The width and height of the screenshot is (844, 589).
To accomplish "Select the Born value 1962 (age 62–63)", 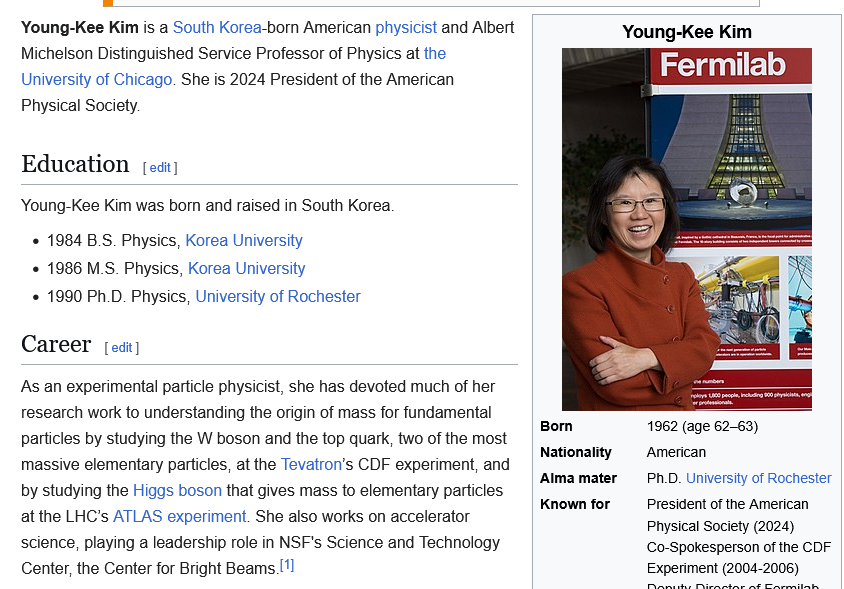I will [x=702, y=426].
